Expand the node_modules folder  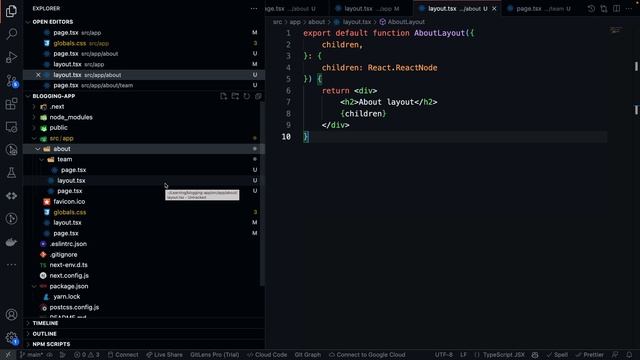[x=34, y=117]
